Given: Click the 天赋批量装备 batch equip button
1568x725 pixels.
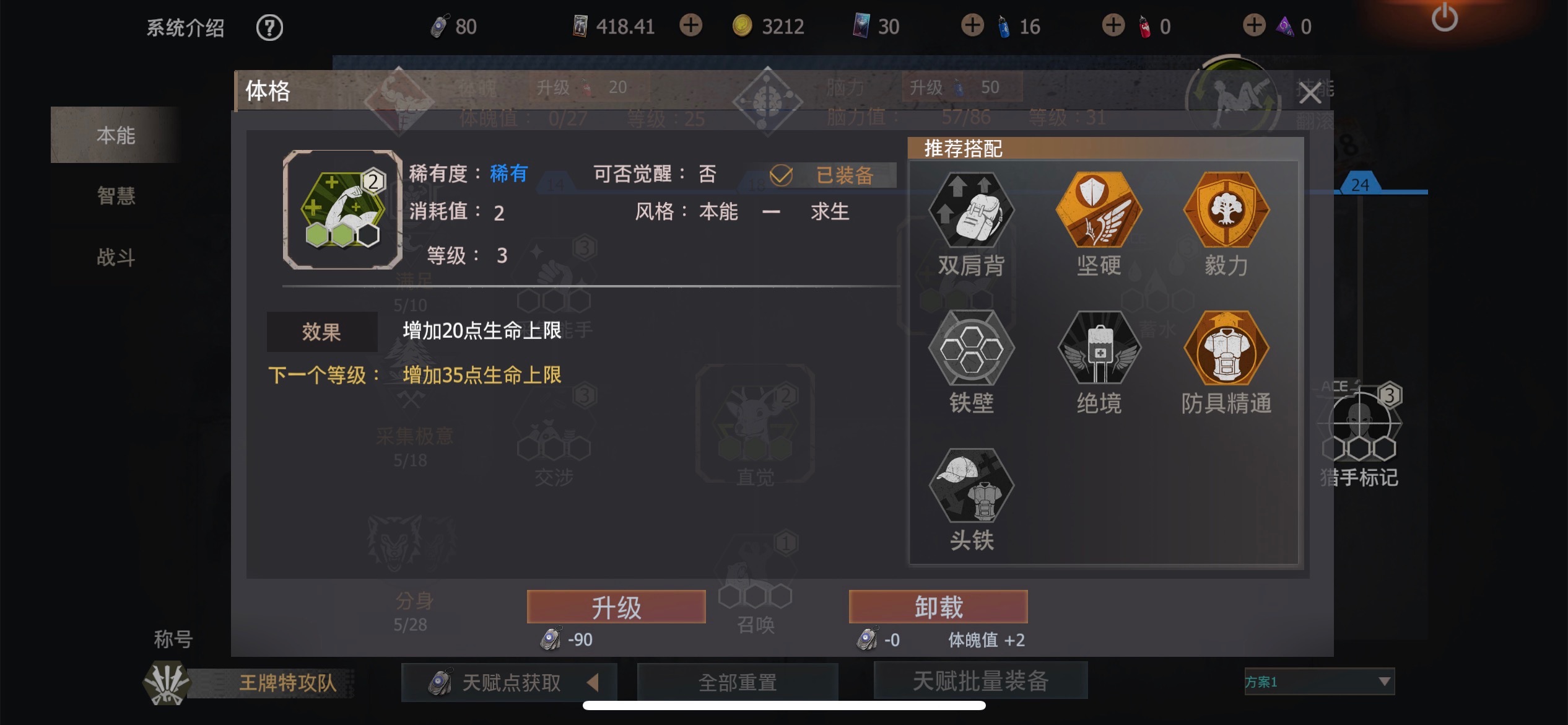Looking at the screenshot, I should tap(980, 681).
